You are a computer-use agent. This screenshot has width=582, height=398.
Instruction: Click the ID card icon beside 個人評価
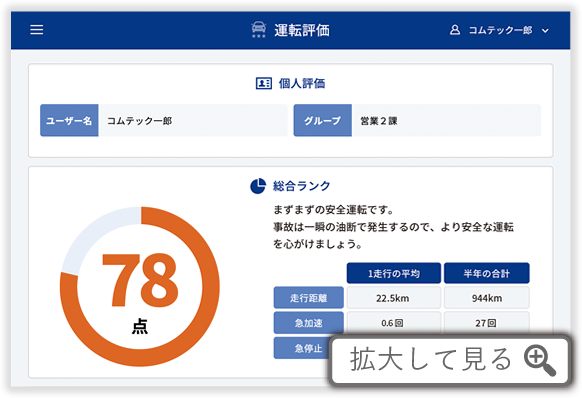click(x=264, y=83)
